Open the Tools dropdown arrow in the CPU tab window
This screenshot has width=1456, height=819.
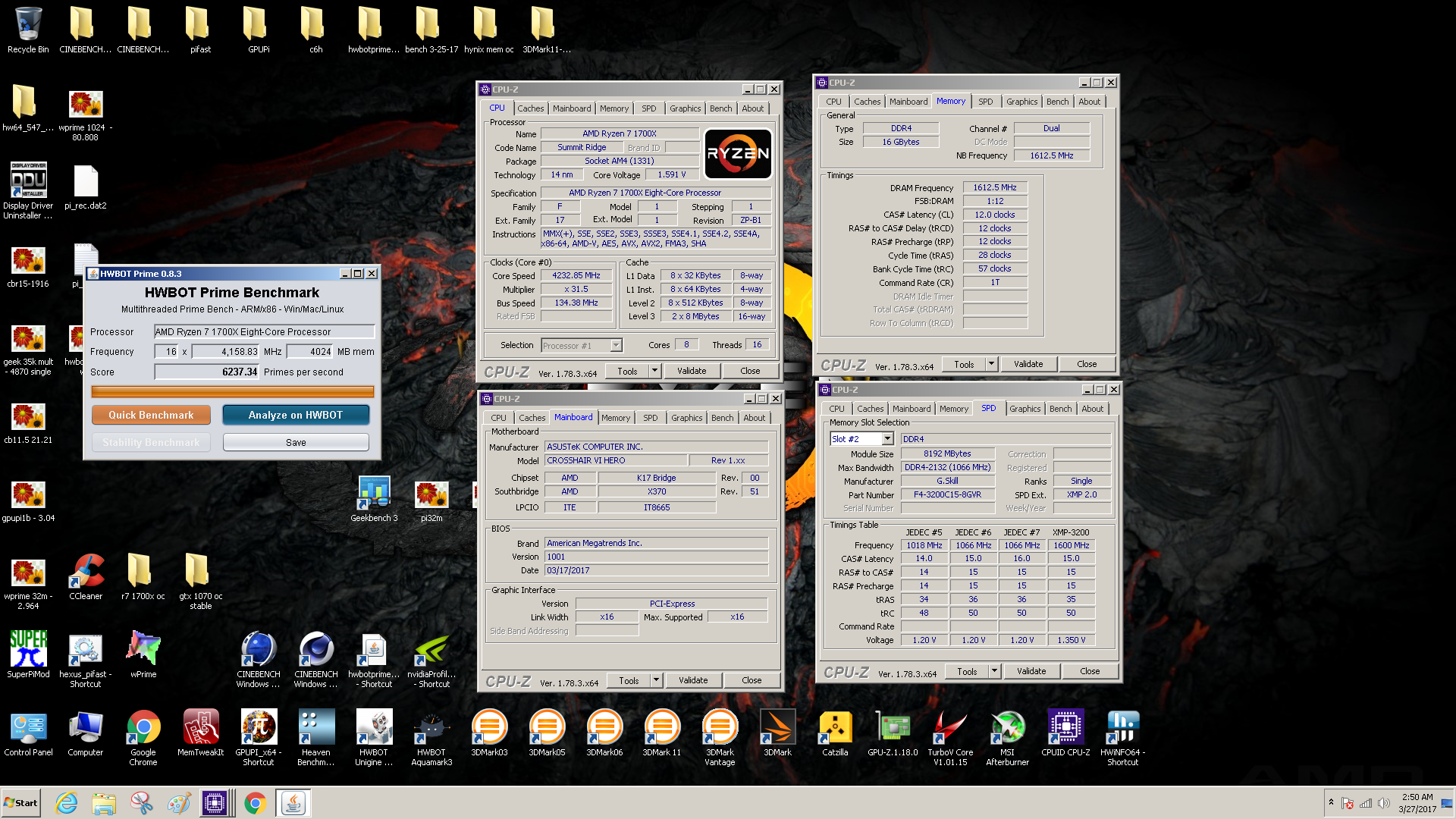tap(654, 371)
